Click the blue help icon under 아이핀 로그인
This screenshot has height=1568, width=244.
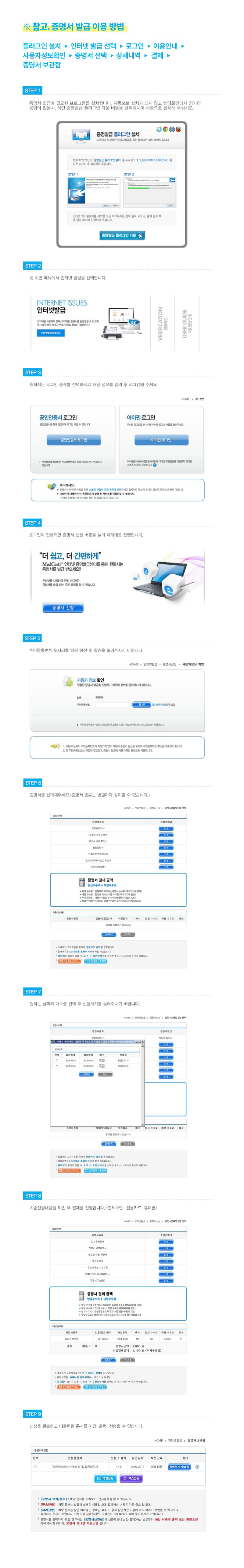click(155, 465)
